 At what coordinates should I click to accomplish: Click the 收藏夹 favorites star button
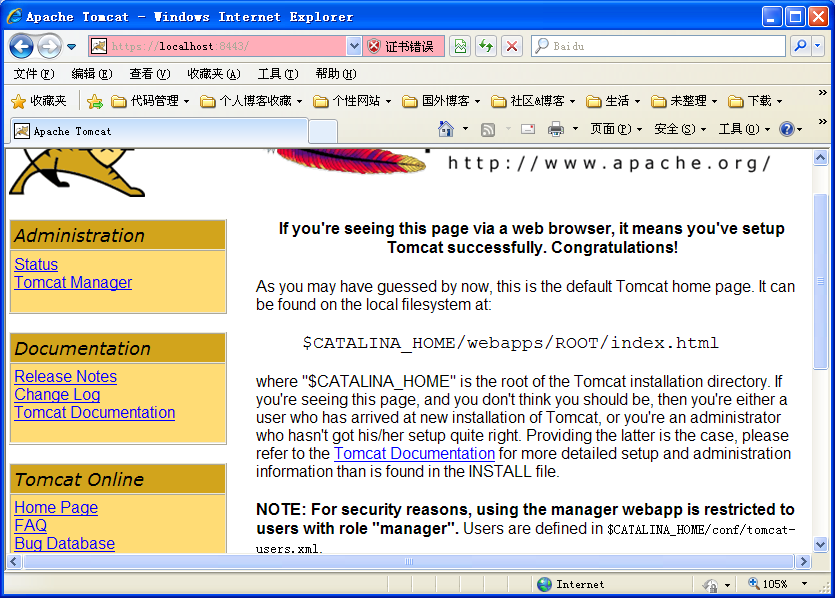(x=39, y=101)
